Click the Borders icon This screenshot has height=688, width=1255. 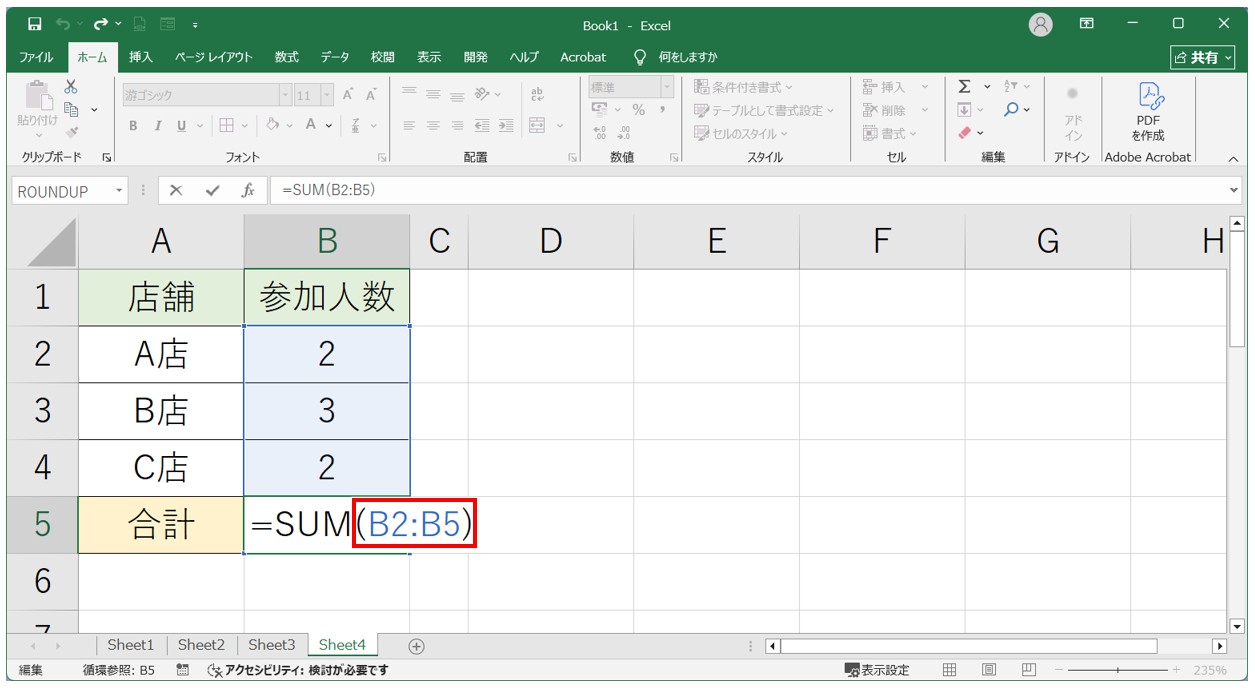point(227,126)
